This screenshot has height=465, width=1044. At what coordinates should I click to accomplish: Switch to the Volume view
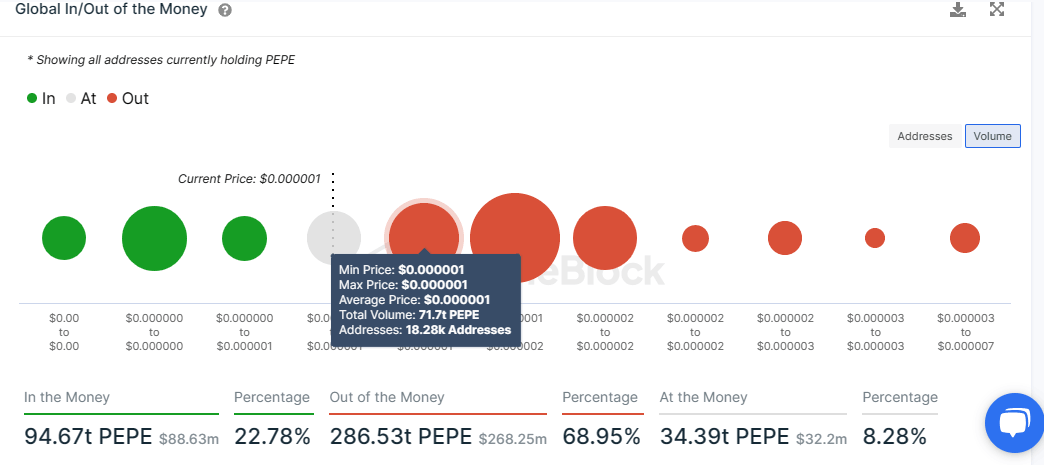pyautogui.click(x=992, y=136)
